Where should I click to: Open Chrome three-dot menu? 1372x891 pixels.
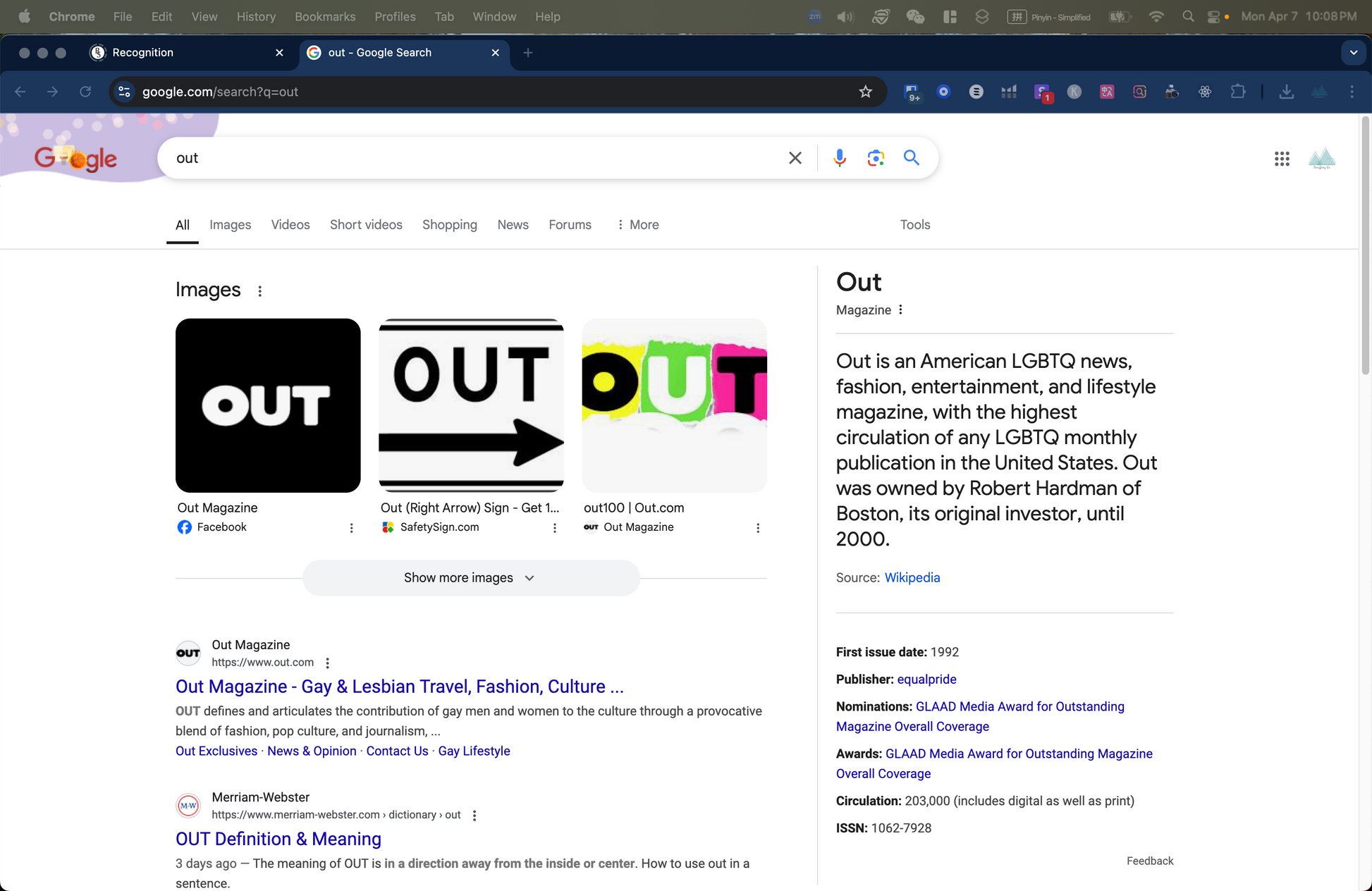tap(1352, 92)
